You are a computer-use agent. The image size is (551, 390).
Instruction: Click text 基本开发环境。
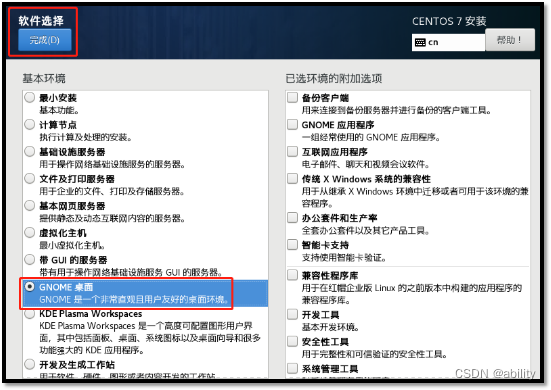[x=330, y=327]
